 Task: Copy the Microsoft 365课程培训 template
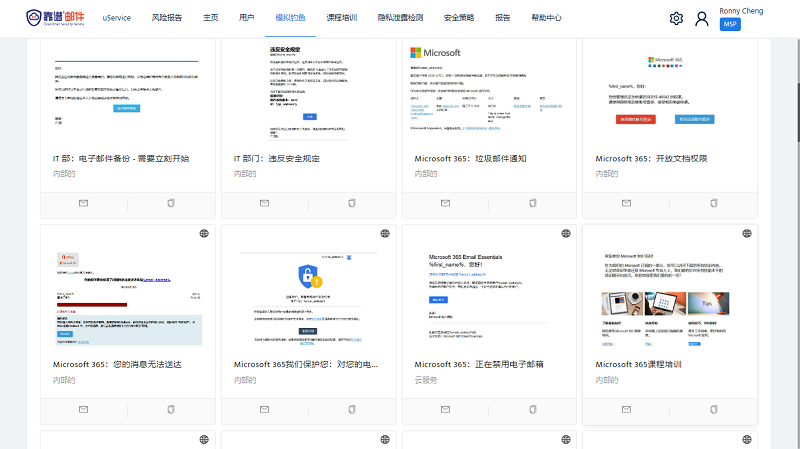714,409
